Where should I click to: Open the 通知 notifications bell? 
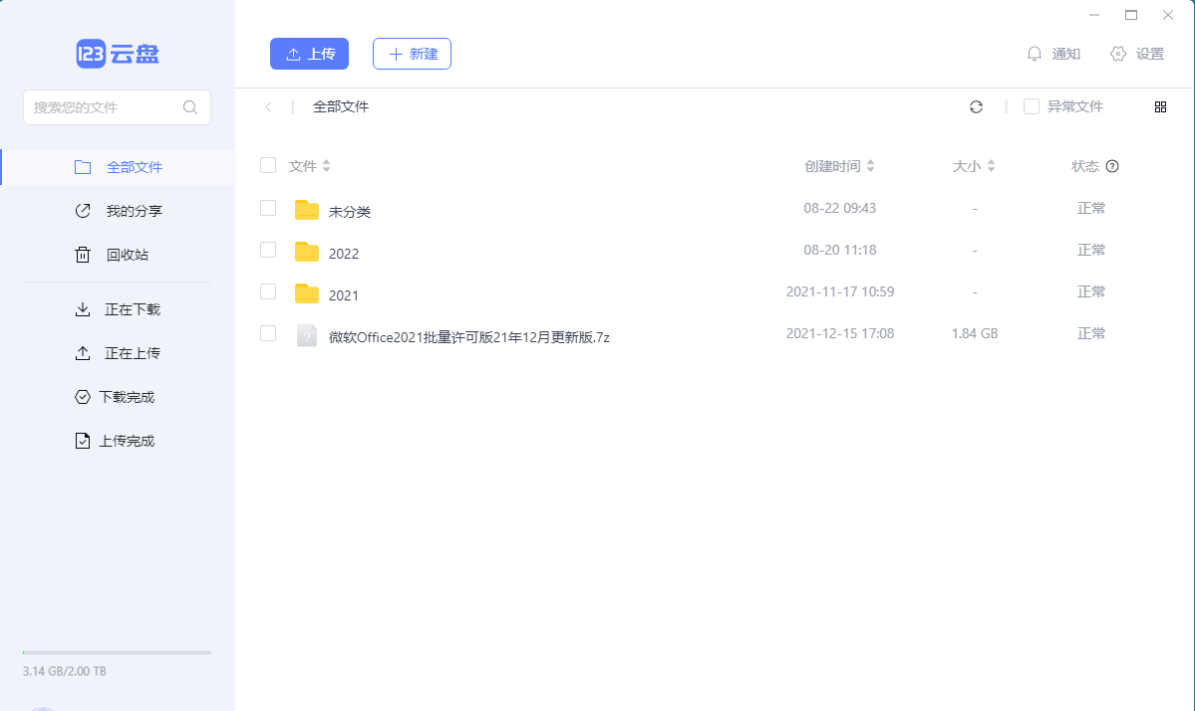[x=1034, y=54]
